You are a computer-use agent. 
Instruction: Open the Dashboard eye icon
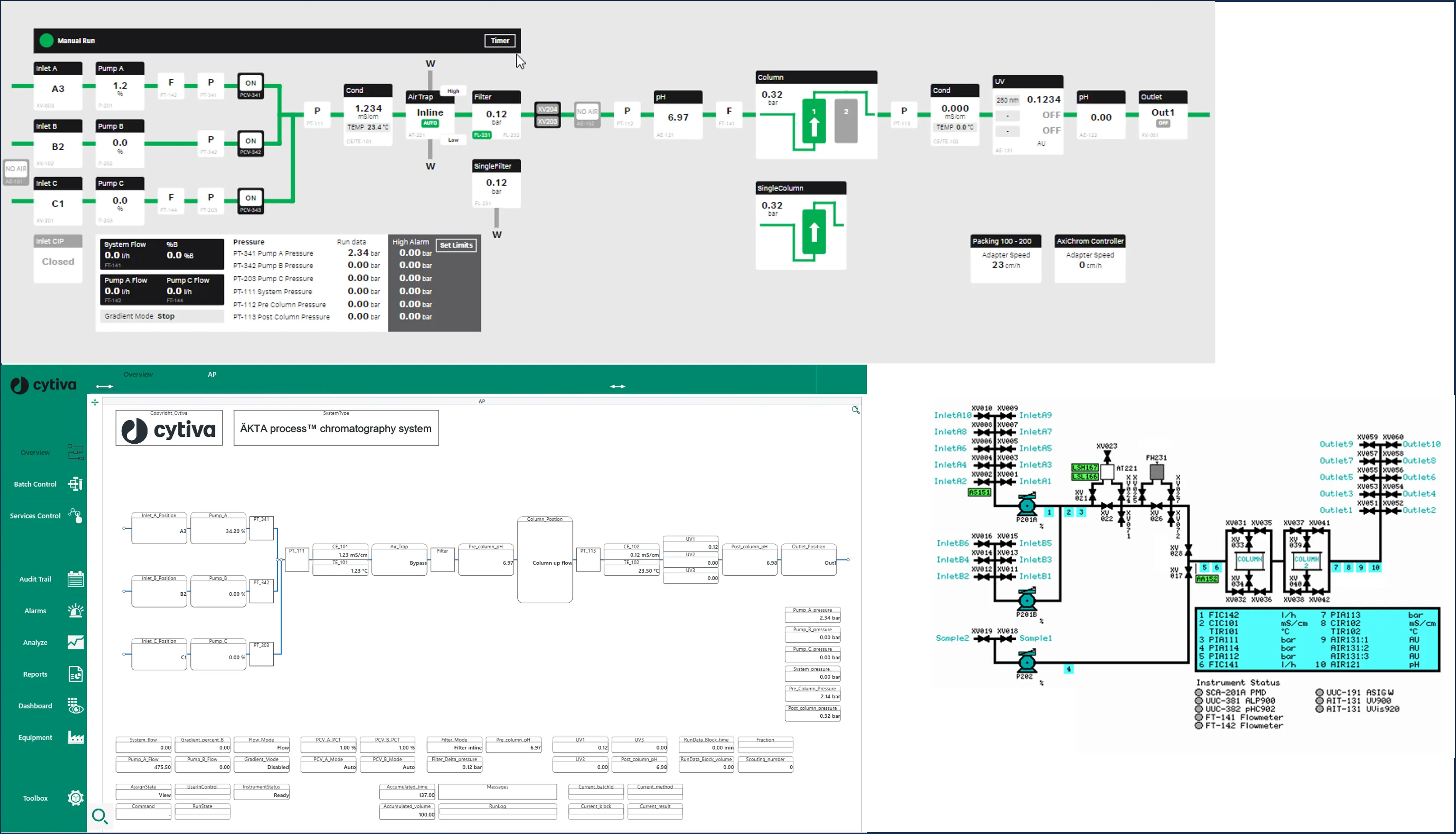click(x=75, y=706)
